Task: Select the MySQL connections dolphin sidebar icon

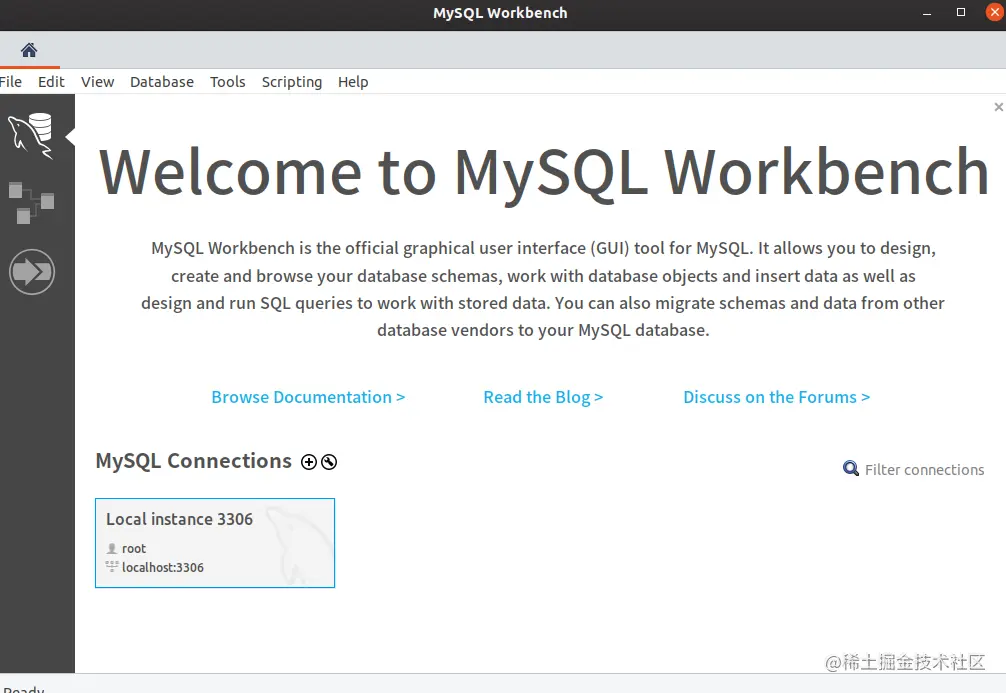Action: [31, 135]
